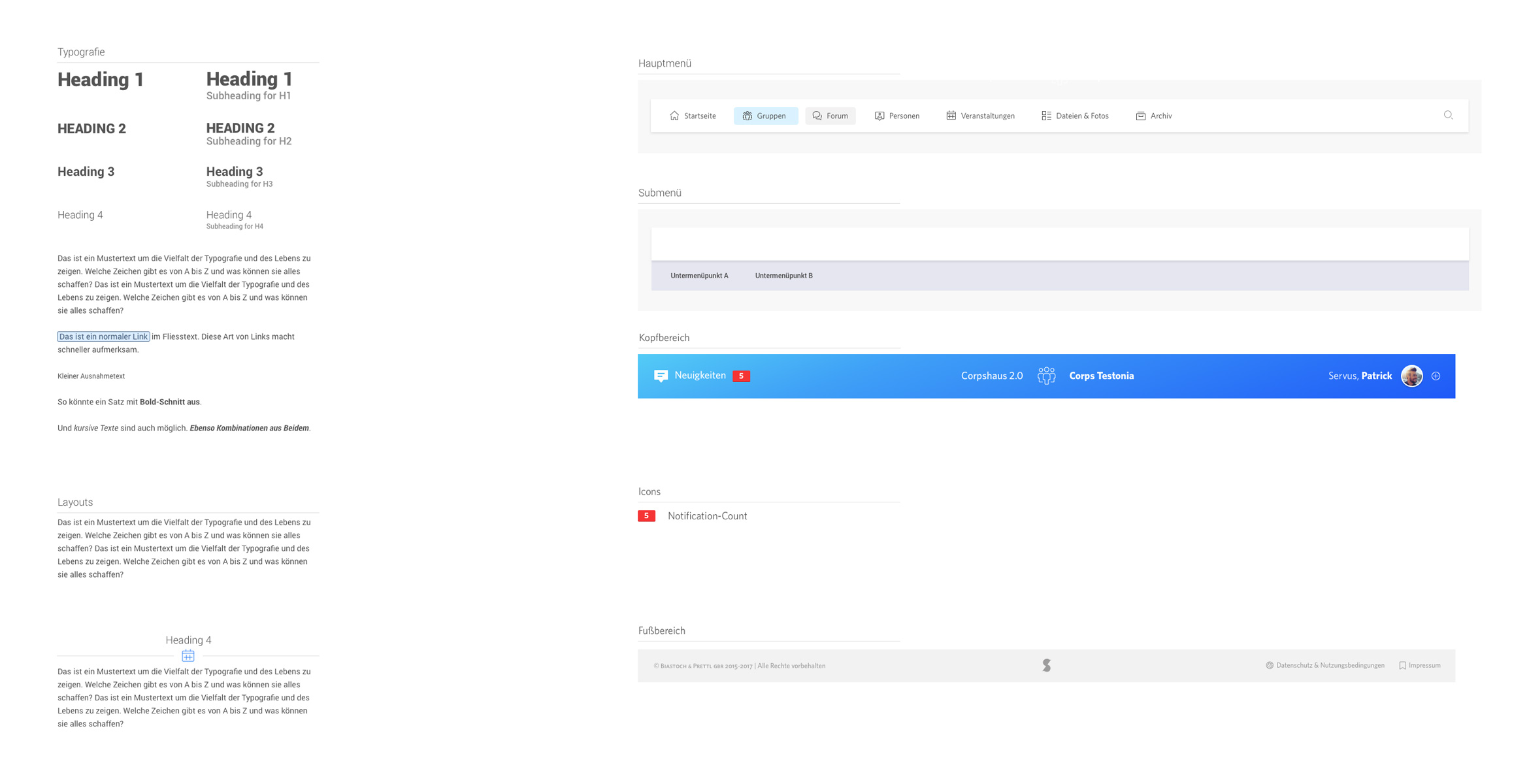
Task: Click the red Notification-Count icon in Icons section
Action: (646, 516)
